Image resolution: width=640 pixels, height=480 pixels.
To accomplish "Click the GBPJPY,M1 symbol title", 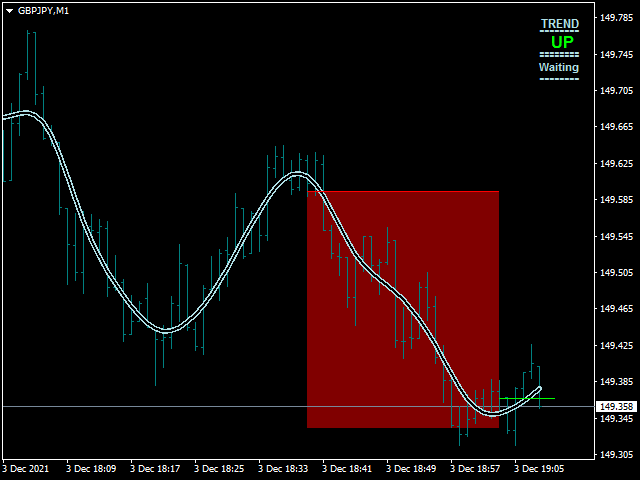I will (x=43, y=10).
